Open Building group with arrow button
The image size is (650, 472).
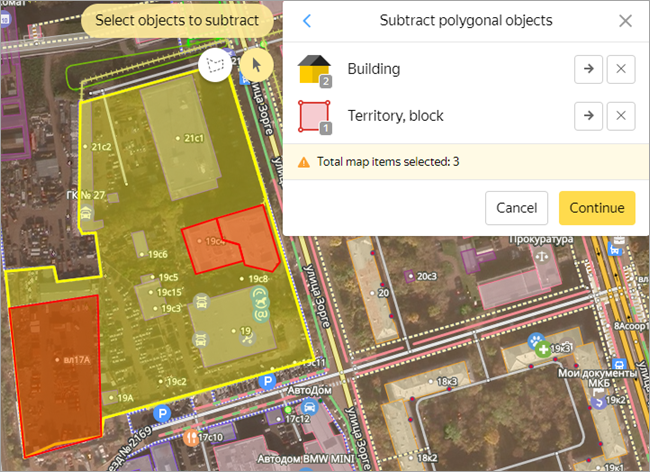(589, 69)
